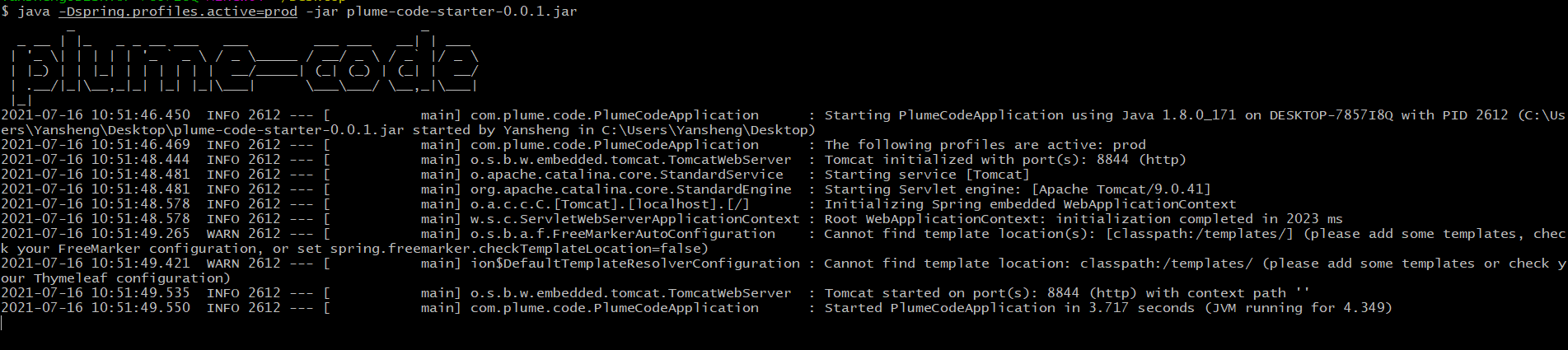Click the plume-code-starter-0.0.1.jar filename in command

pos(461,12)
